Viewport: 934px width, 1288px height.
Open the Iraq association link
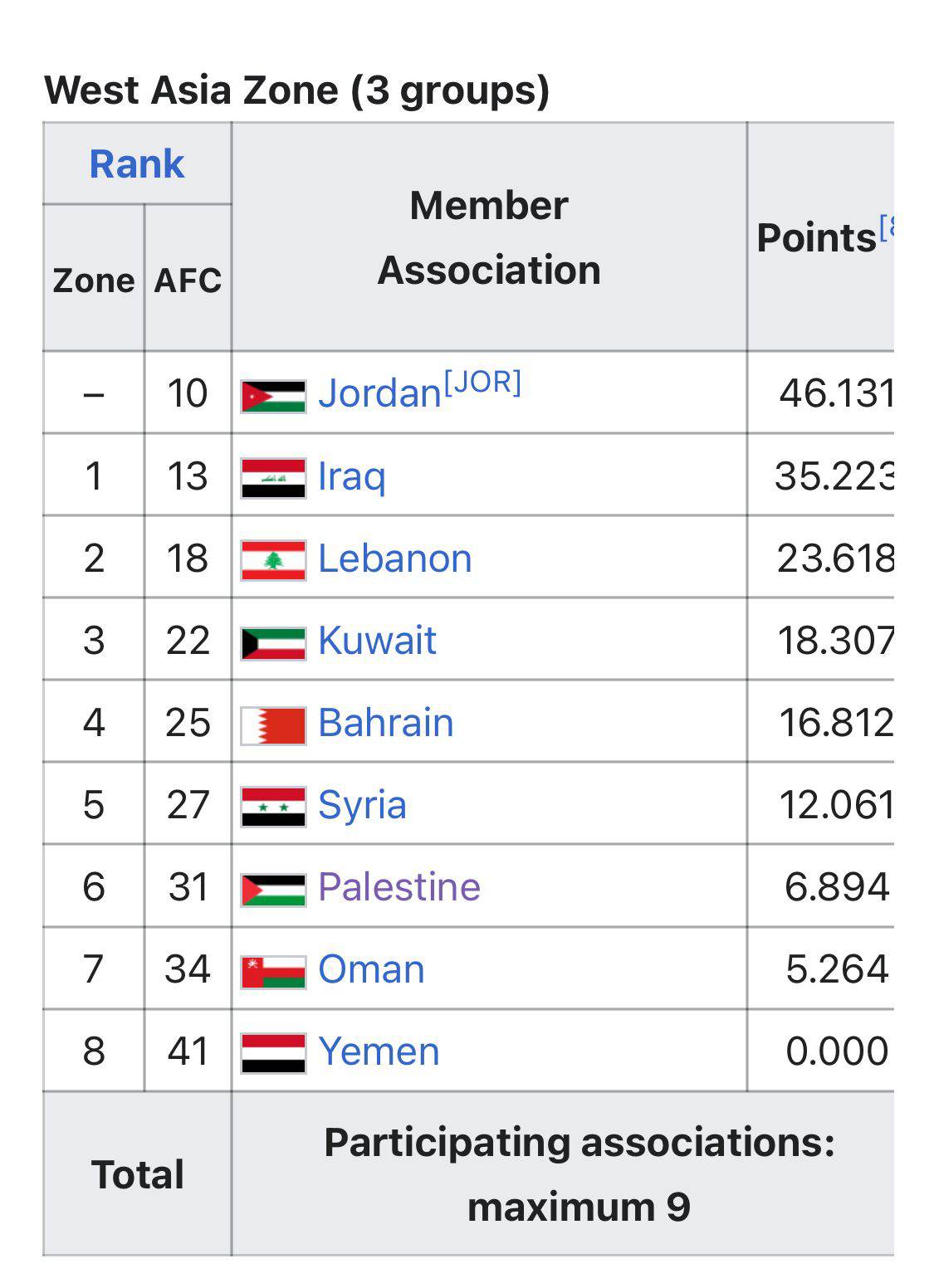[x=352, y=476]
